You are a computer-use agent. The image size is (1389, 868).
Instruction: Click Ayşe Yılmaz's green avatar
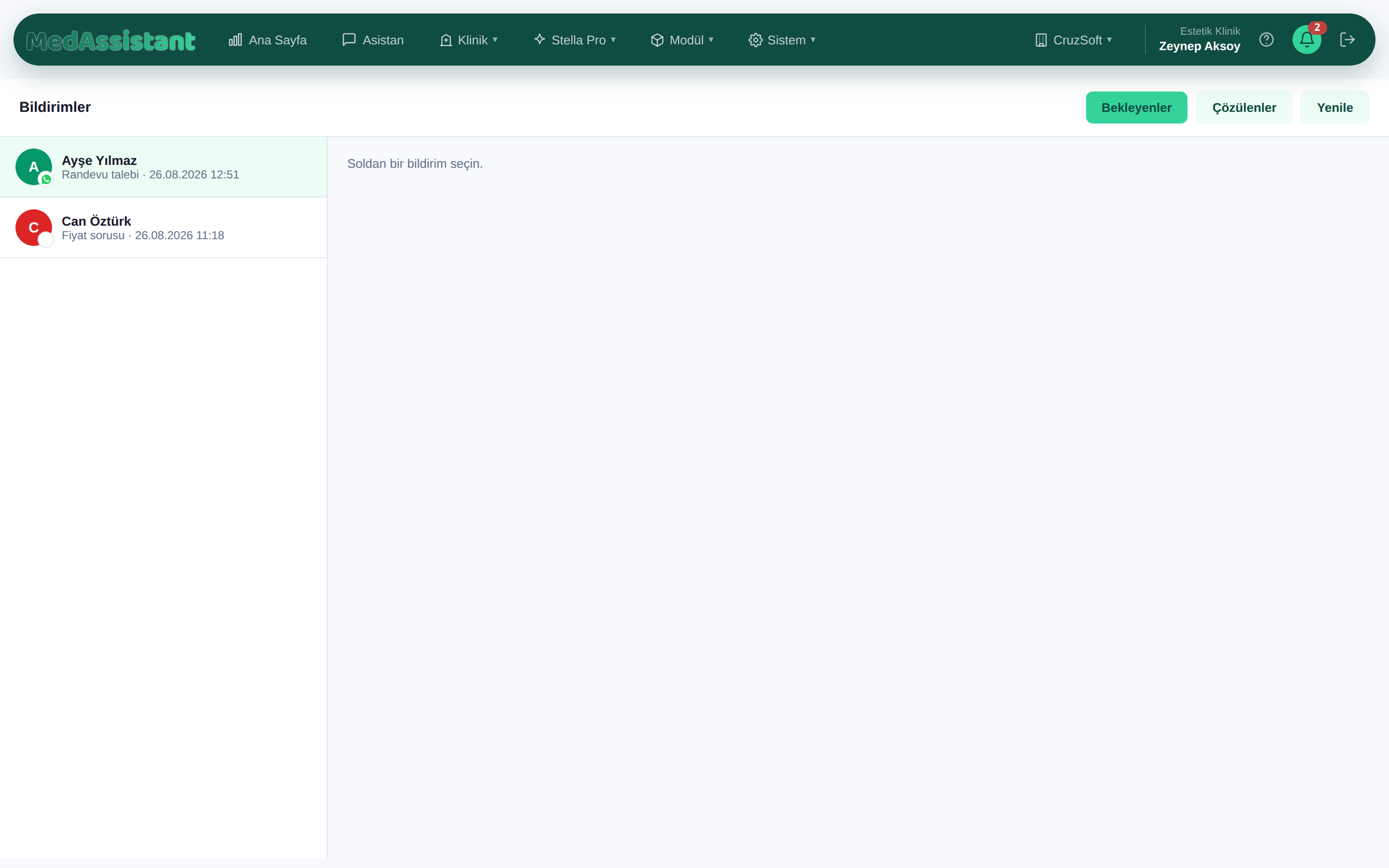point(34,166)
